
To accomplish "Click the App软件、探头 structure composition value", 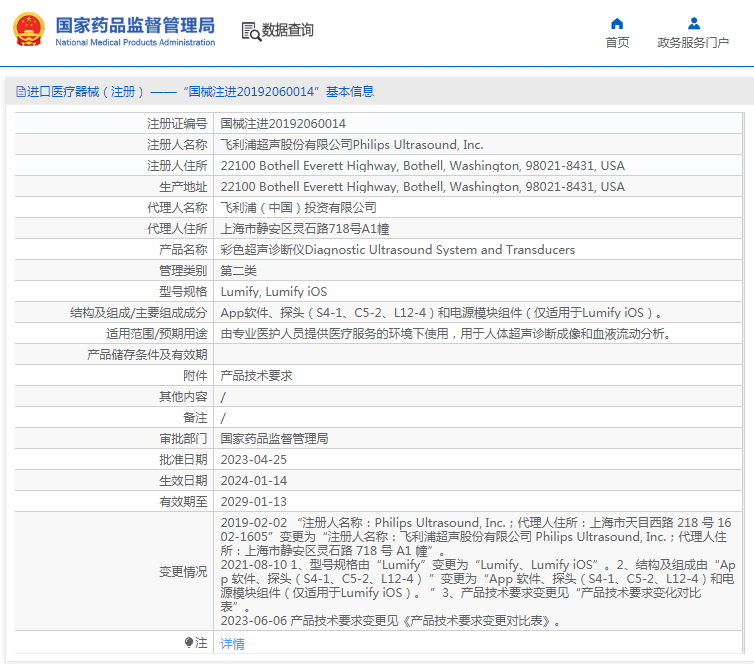I will click(x=441, y=313).
